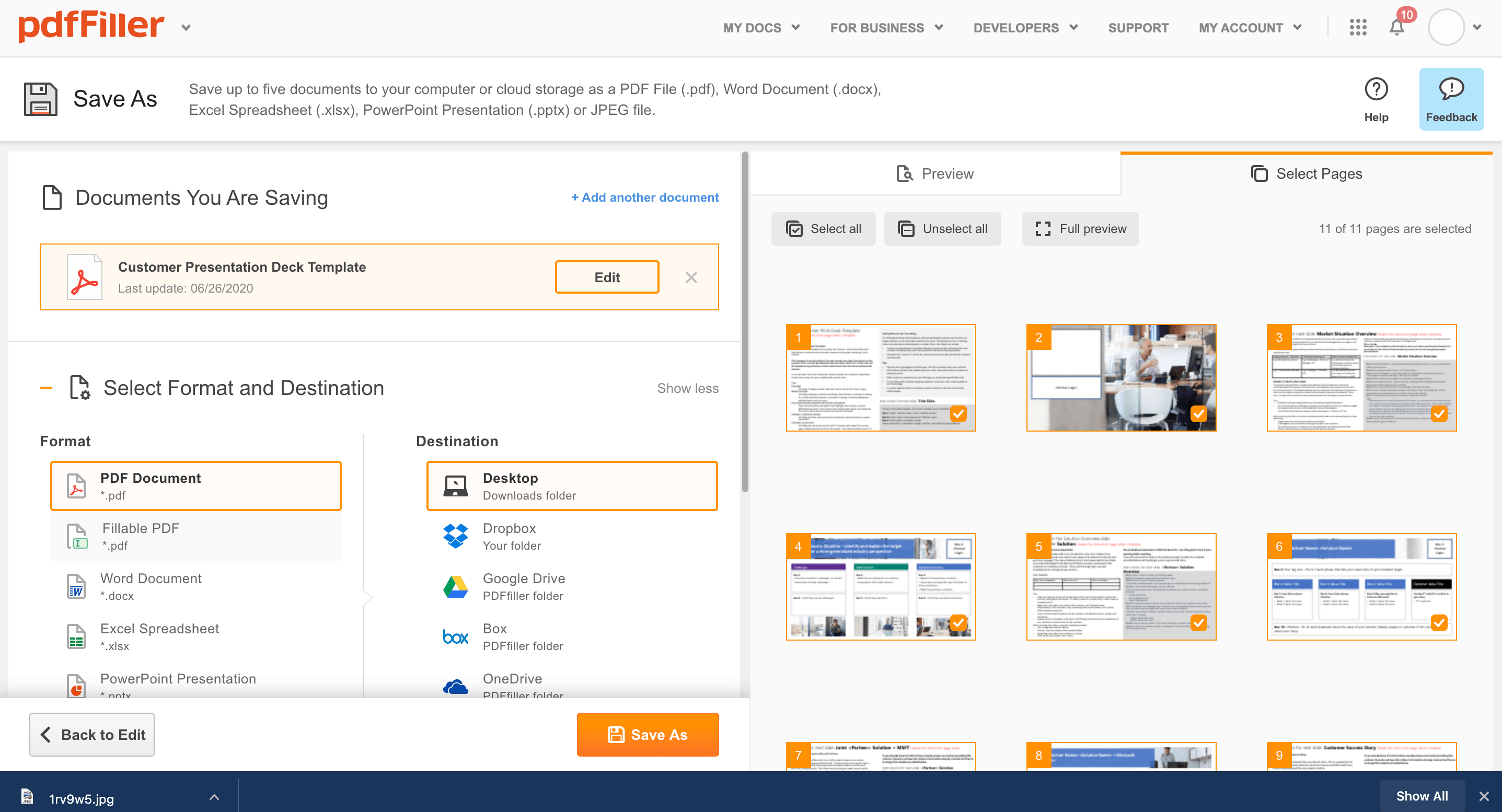Click the pdfFiller logo
This screenshot has width=1502, height=812.
[91, 26]
